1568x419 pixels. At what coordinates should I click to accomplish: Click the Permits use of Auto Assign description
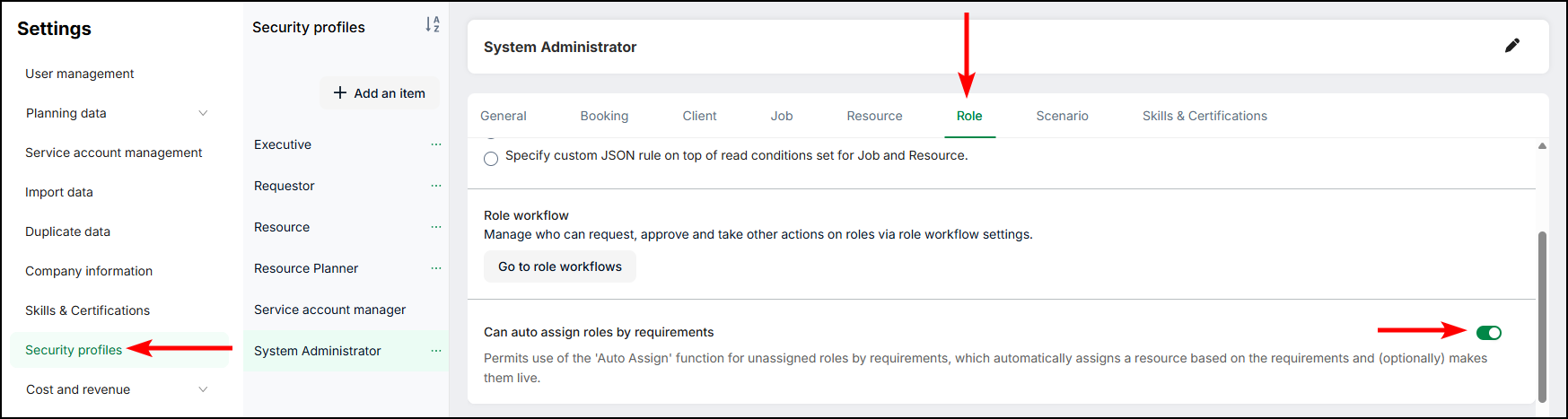pyautogui.click(x=985, y=368)
